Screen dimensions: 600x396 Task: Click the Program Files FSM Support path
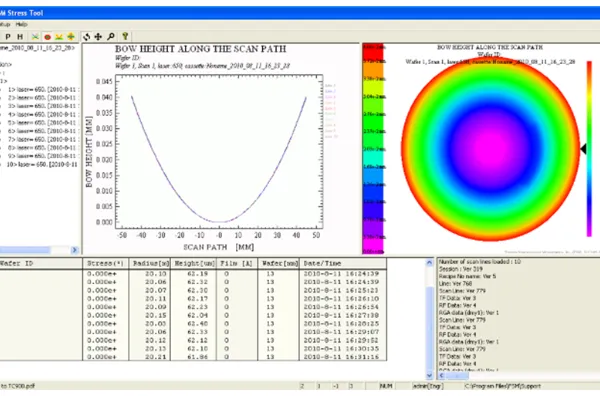pos(503,386)
